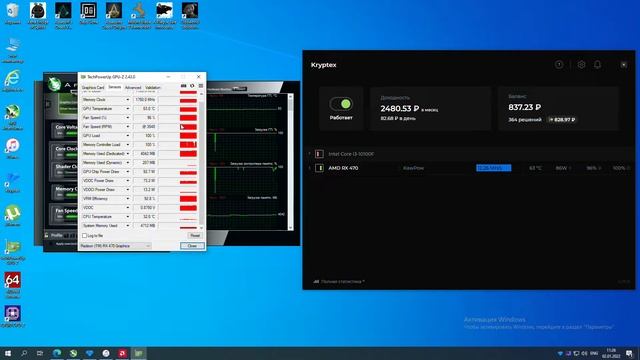The image size is (640, 360).
Task: Click the GPU Temperature value field
Action: click(x=145, y=109)
